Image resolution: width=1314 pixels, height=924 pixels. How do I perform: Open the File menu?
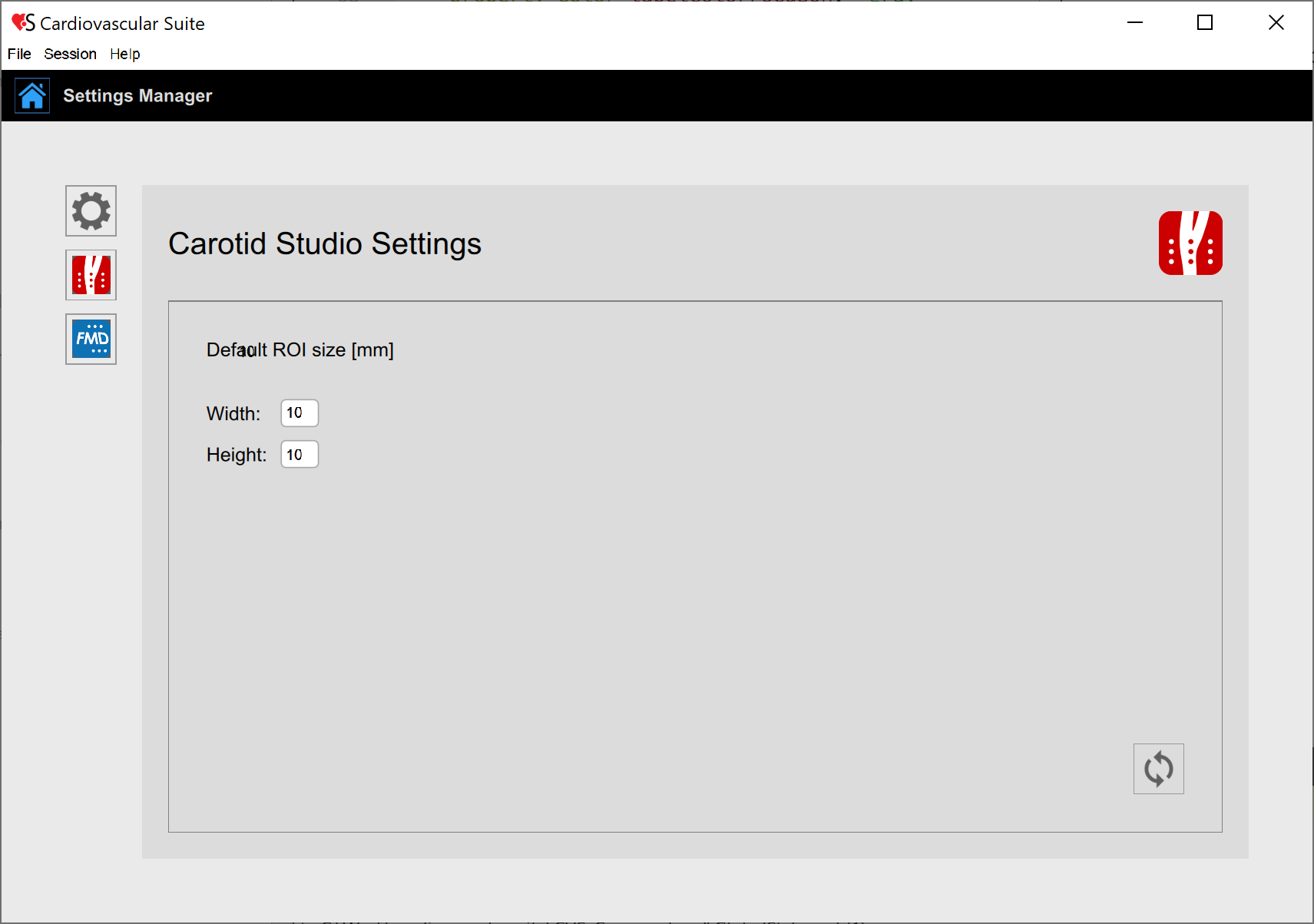click(19, 54)
